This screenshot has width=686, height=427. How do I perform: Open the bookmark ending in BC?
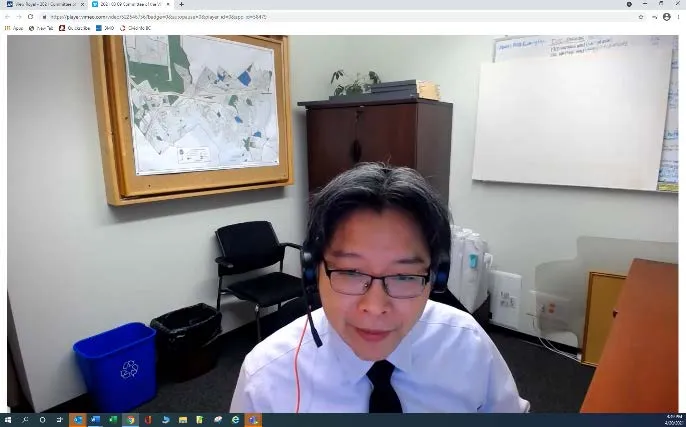[x=135, y=28]
